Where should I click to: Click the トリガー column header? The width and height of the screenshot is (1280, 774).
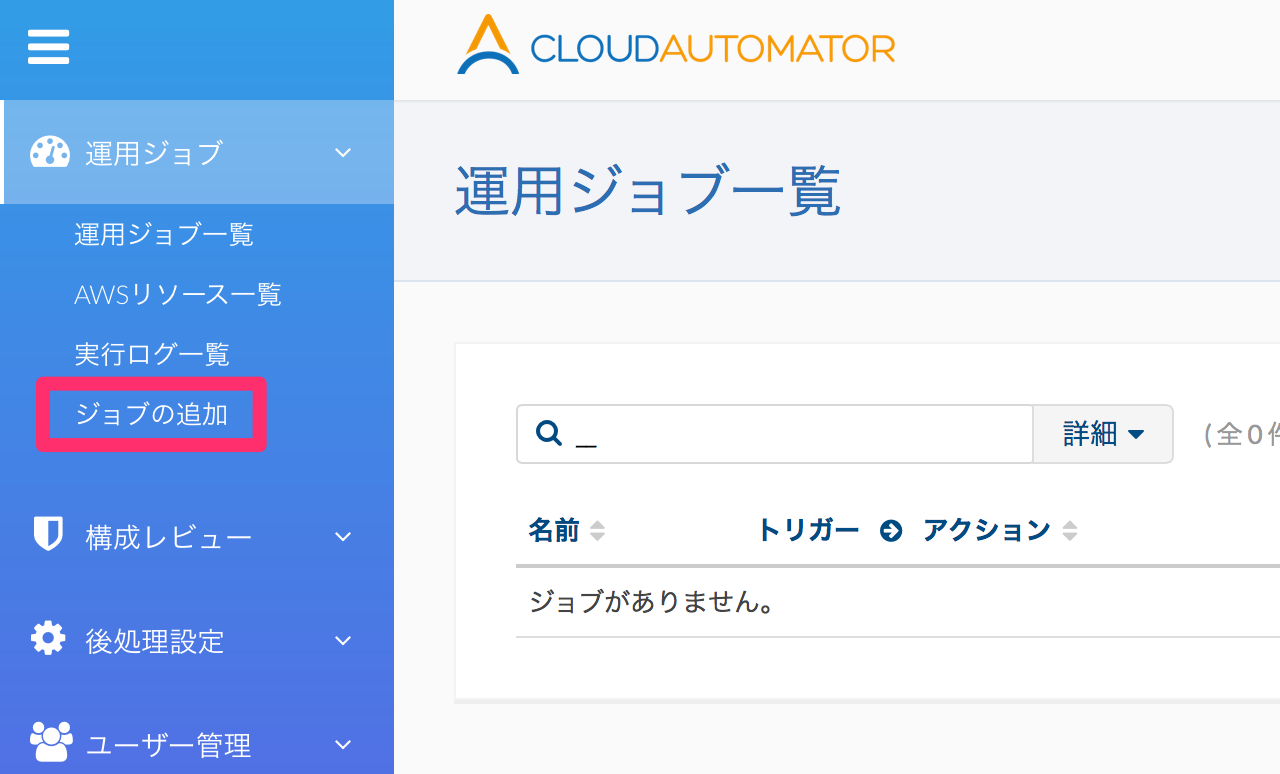(808, 531)
